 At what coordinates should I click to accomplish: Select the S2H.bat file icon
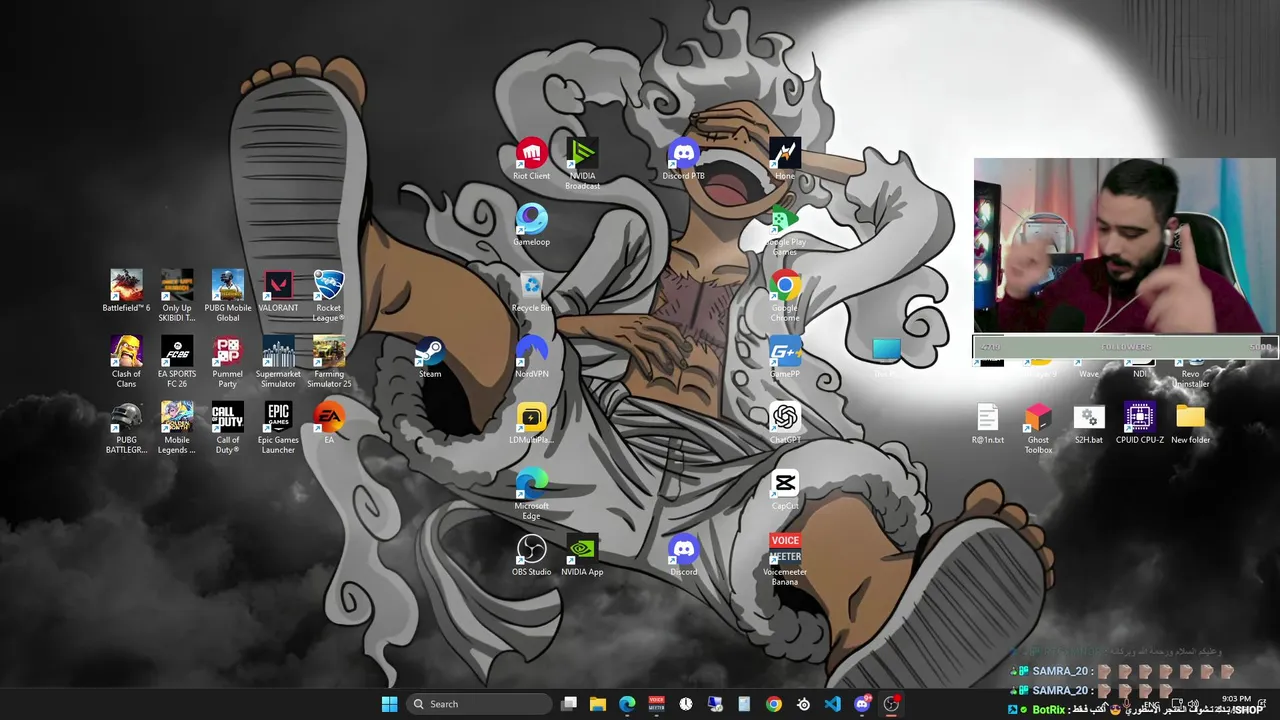tap(1089, 423)
